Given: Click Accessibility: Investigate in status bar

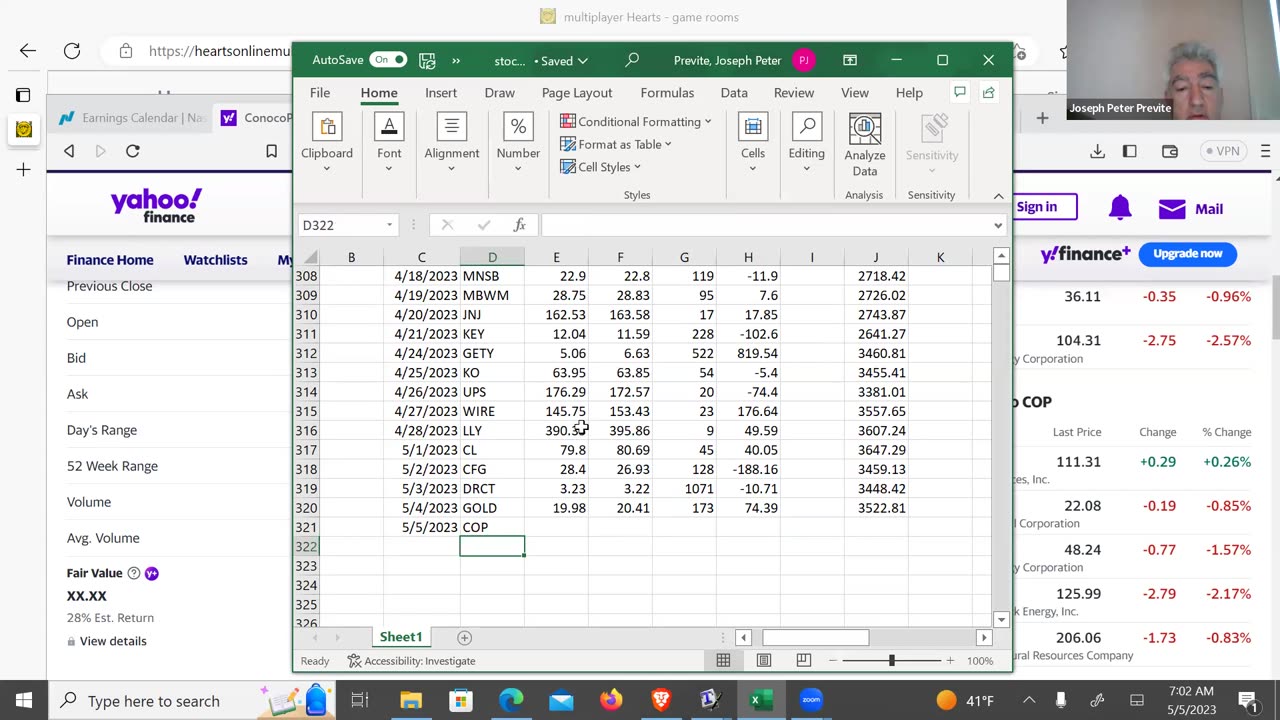Looking at the screenshot, I should coord(411,660).
